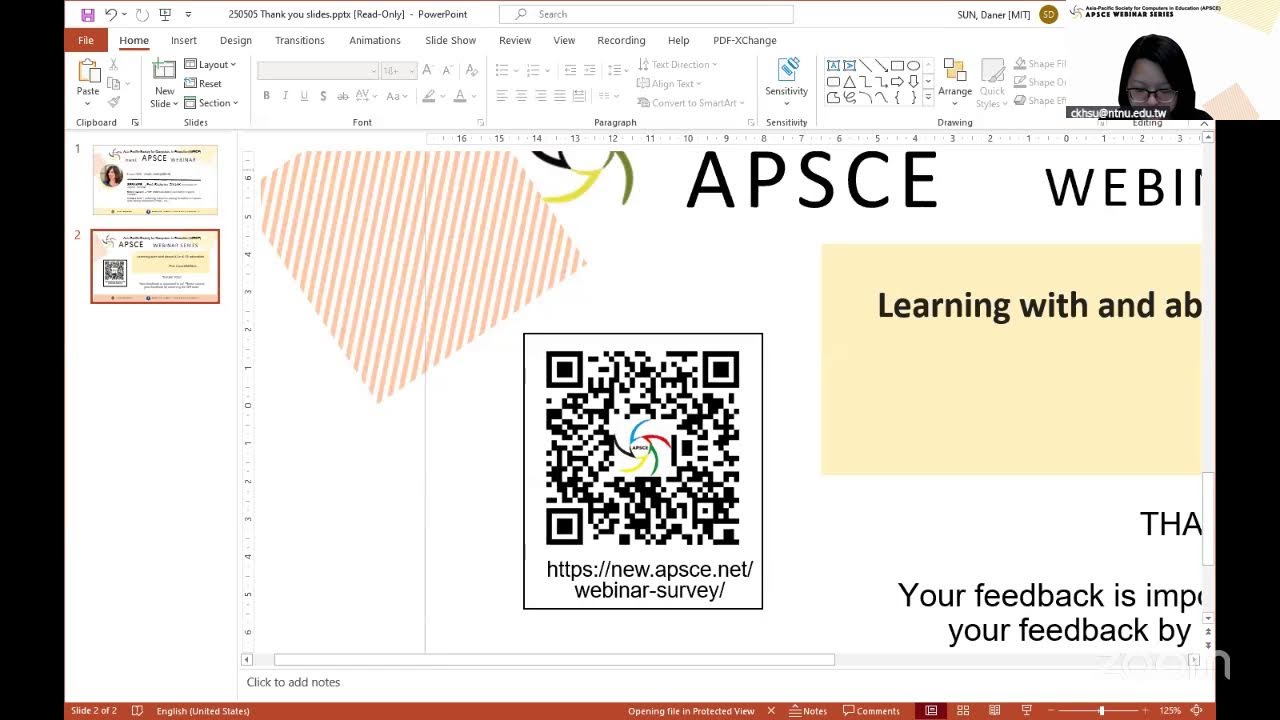Click Decrease Font Size icon
The width and height of the screenshot is (1280, 720).
(446, 70)
